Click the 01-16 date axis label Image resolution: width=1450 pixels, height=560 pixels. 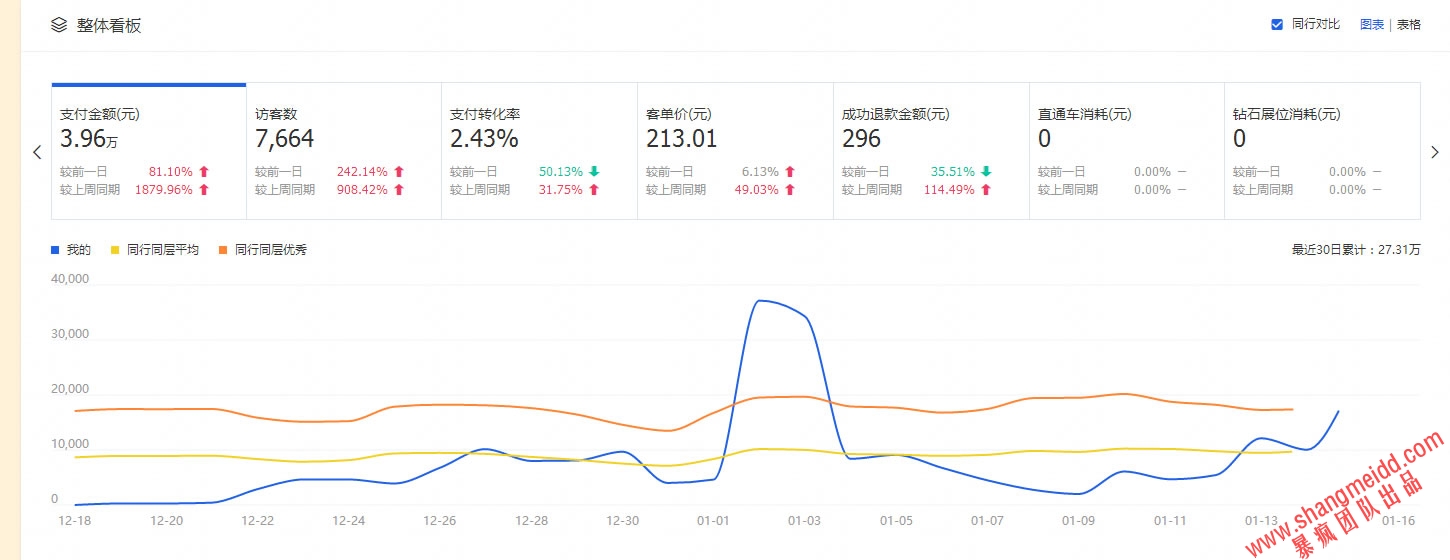(1398, 520)
